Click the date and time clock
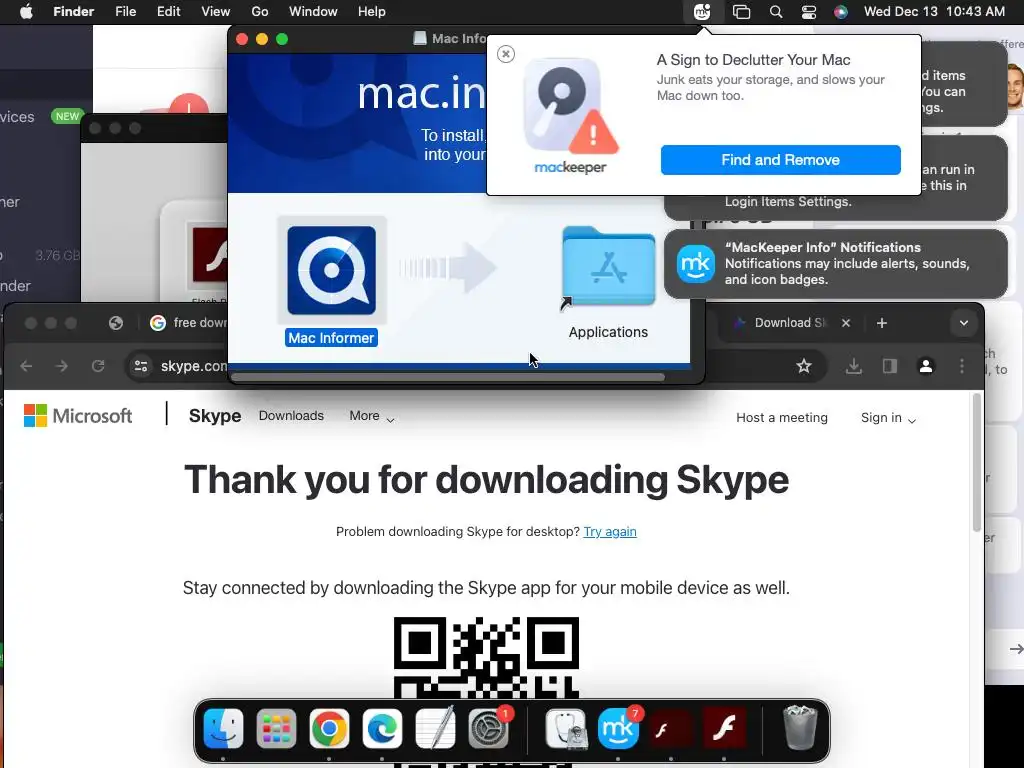Viewport: 1024px width, 768px height. click(934, 12)
